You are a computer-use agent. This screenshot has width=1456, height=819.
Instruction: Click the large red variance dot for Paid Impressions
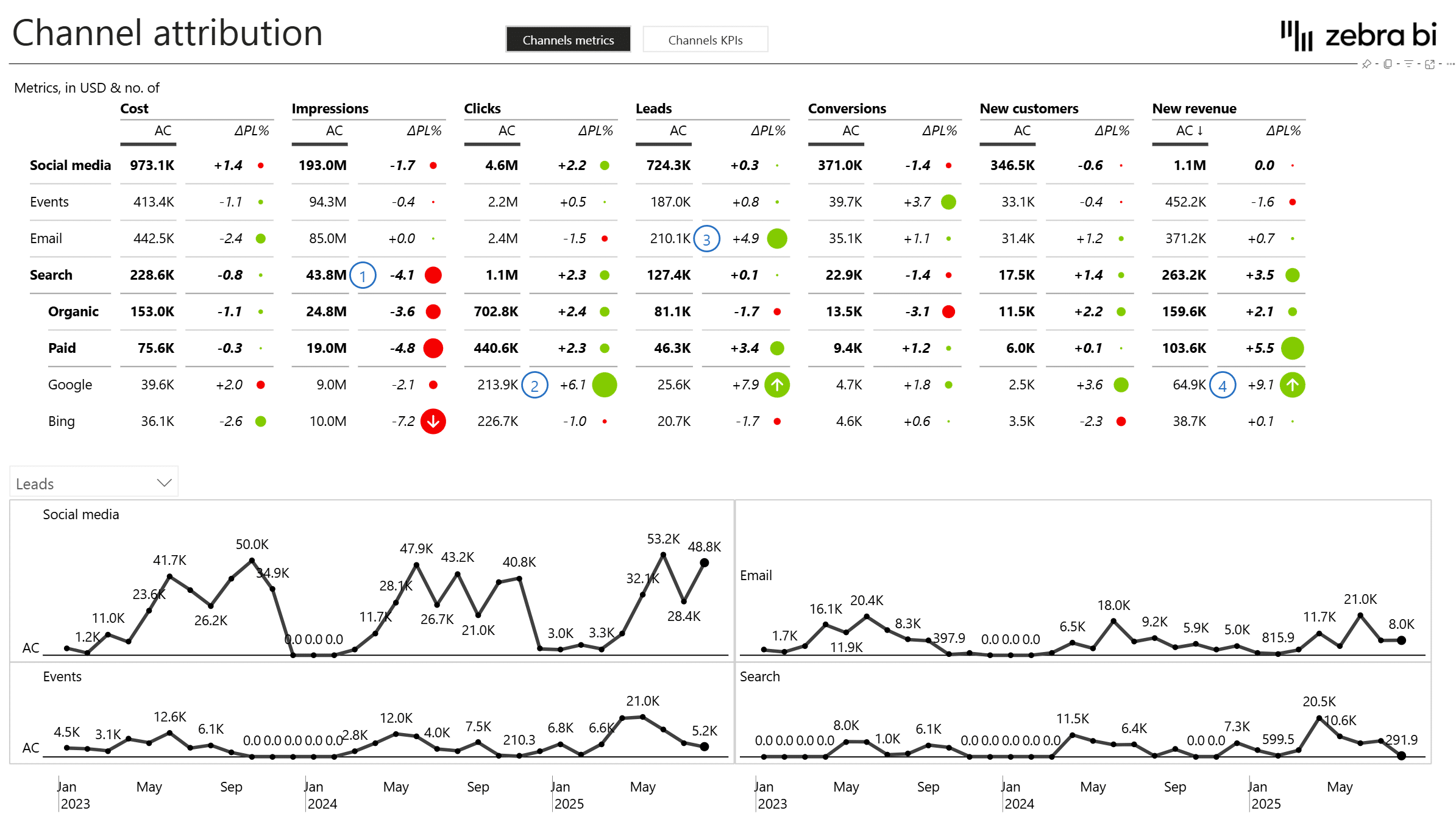(433, 348)
